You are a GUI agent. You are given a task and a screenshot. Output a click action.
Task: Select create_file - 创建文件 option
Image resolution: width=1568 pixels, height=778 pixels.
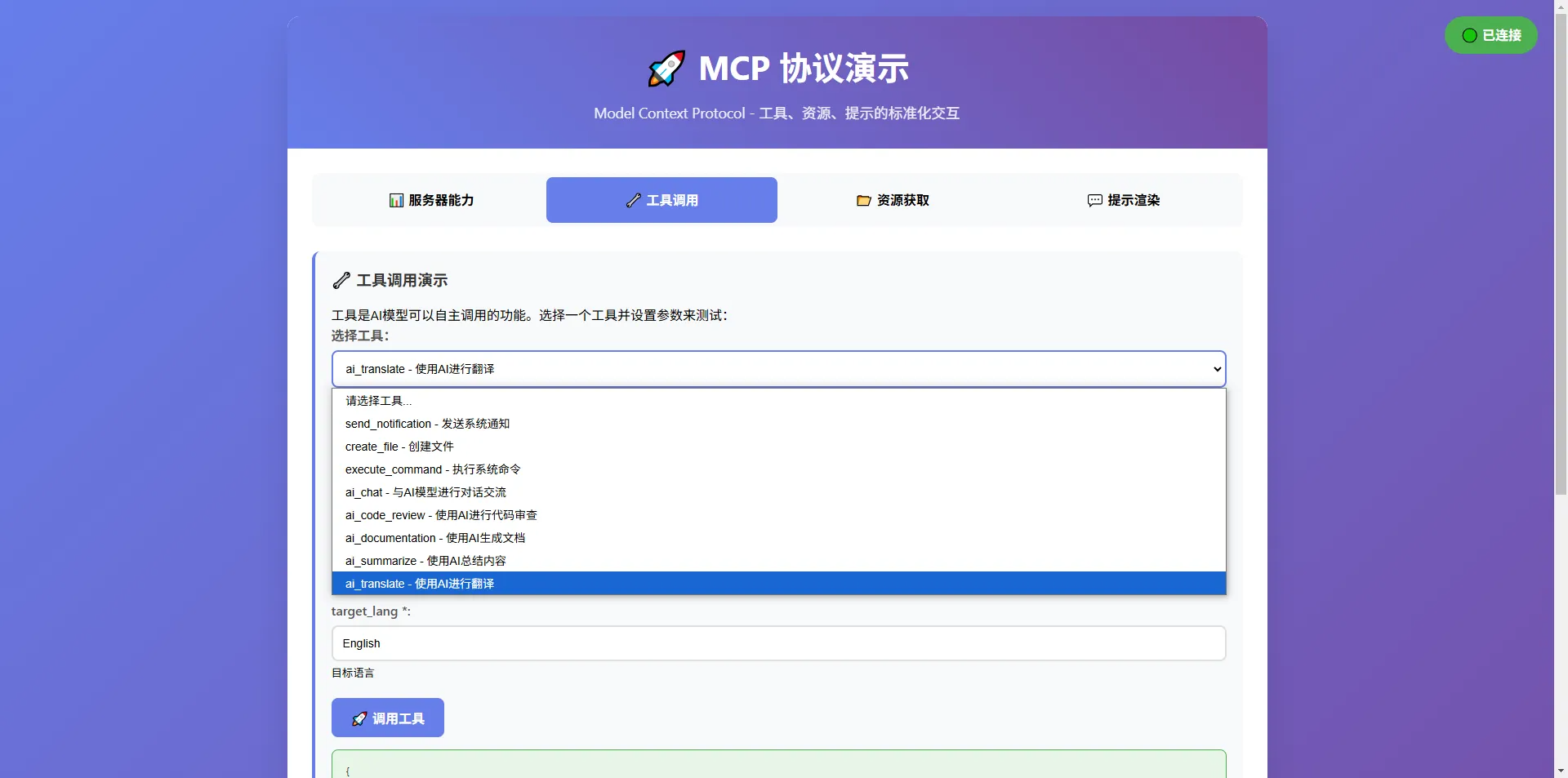pos(779,447)
